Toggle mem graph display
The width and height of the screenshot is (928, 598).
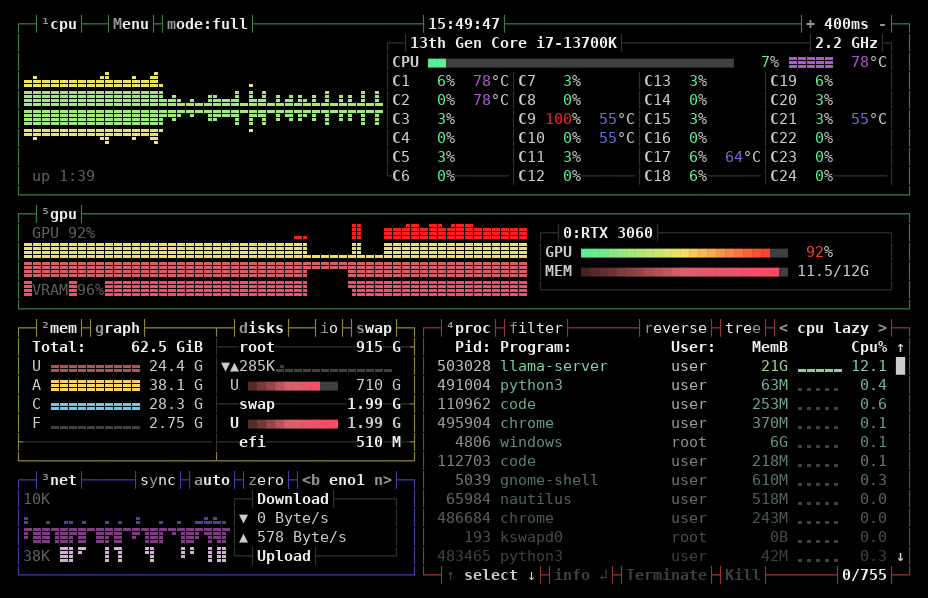(x=117, y=329)
